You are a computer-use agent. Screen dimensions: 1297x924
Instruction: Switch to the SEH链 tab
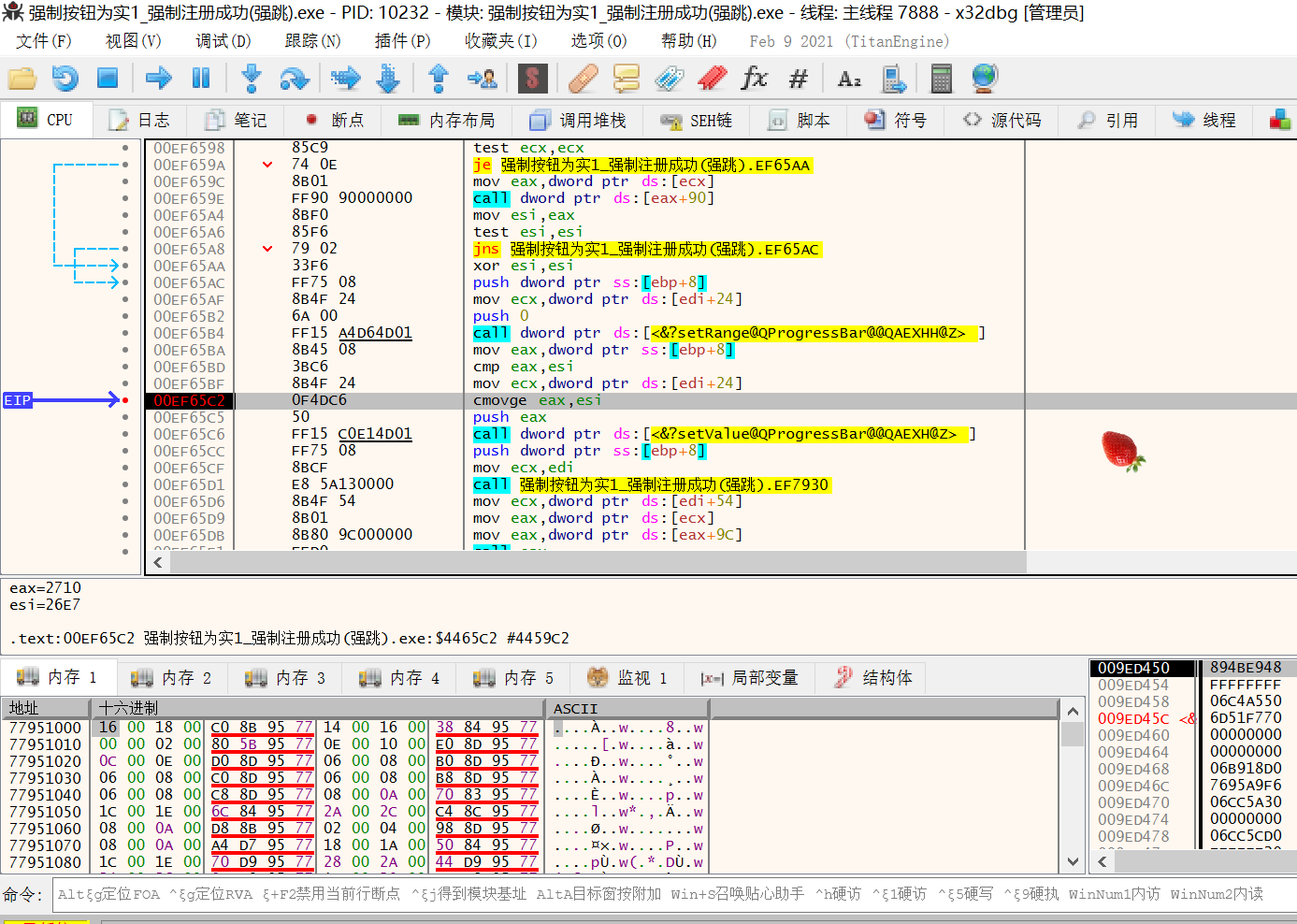pyautogui.click(x=697, y=120)
